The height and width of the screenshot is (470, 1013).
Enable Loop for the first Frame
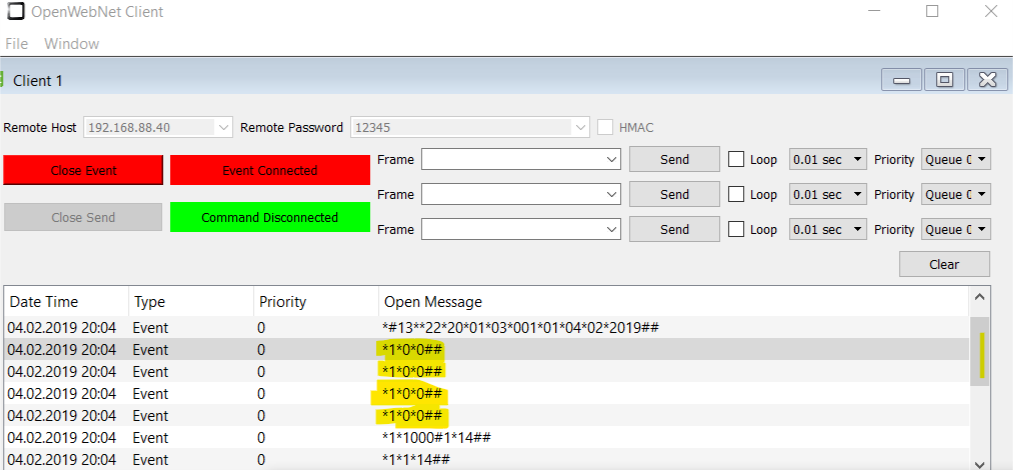736,159
